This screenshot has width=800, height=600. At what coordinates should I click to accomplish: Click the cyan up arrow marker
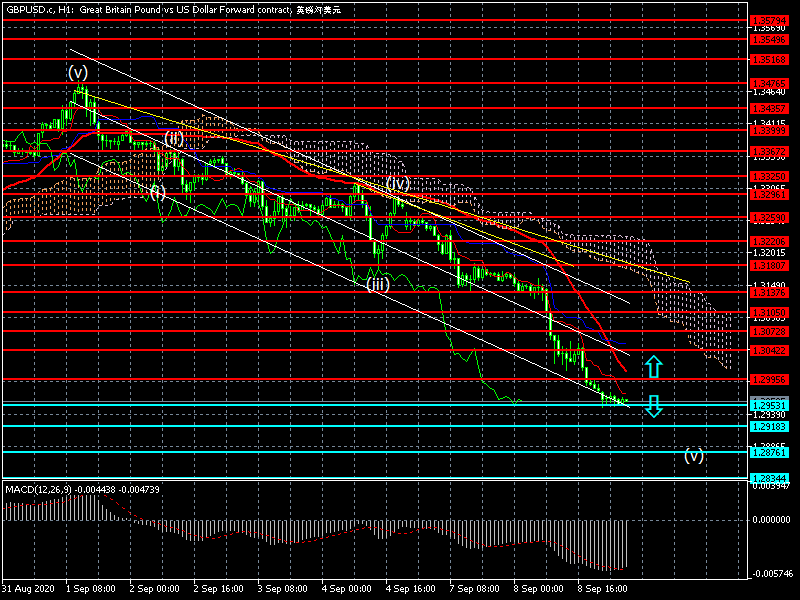point(653,366)
